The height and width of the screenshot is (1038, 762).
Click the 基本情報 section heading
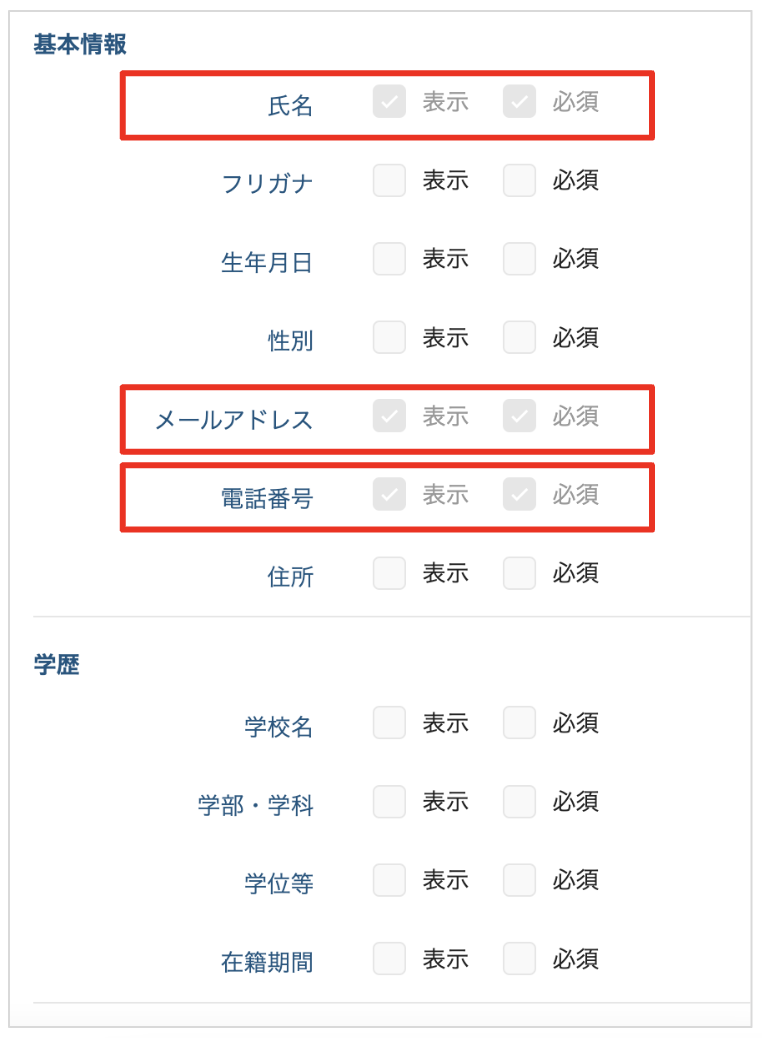click(80, 45)
